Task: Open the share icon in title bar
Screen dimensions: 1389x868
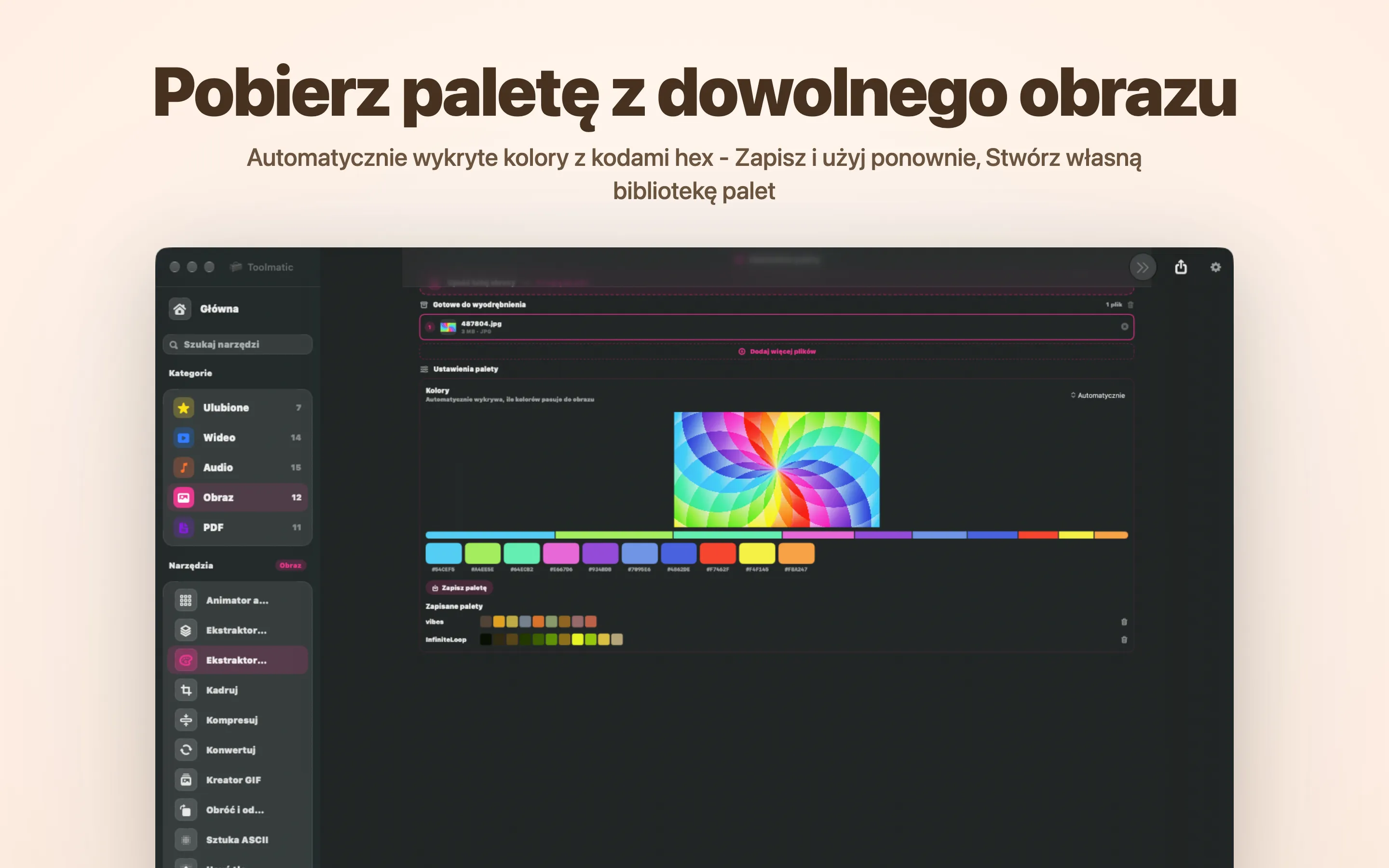Action: [x=1181, y=267]
